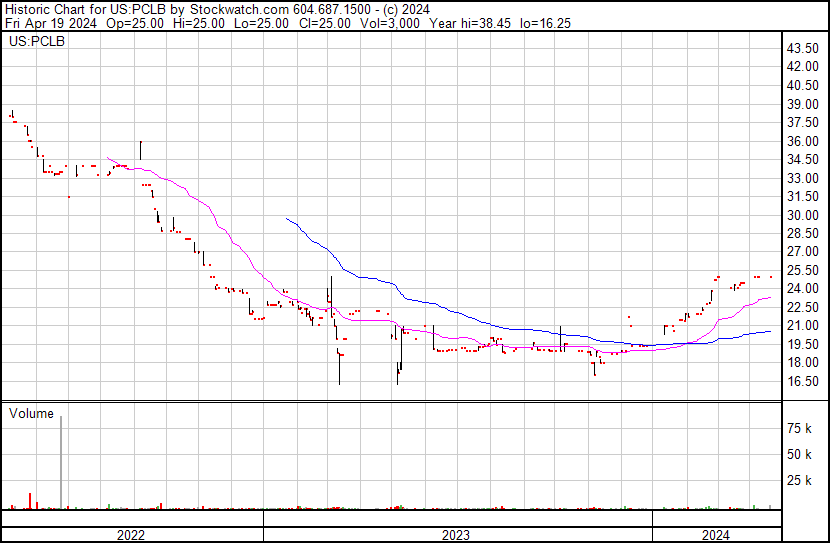The image size is (830, 543).
Task: Click the tallest gray volume spike bar
Action: (x=62, y=460)
